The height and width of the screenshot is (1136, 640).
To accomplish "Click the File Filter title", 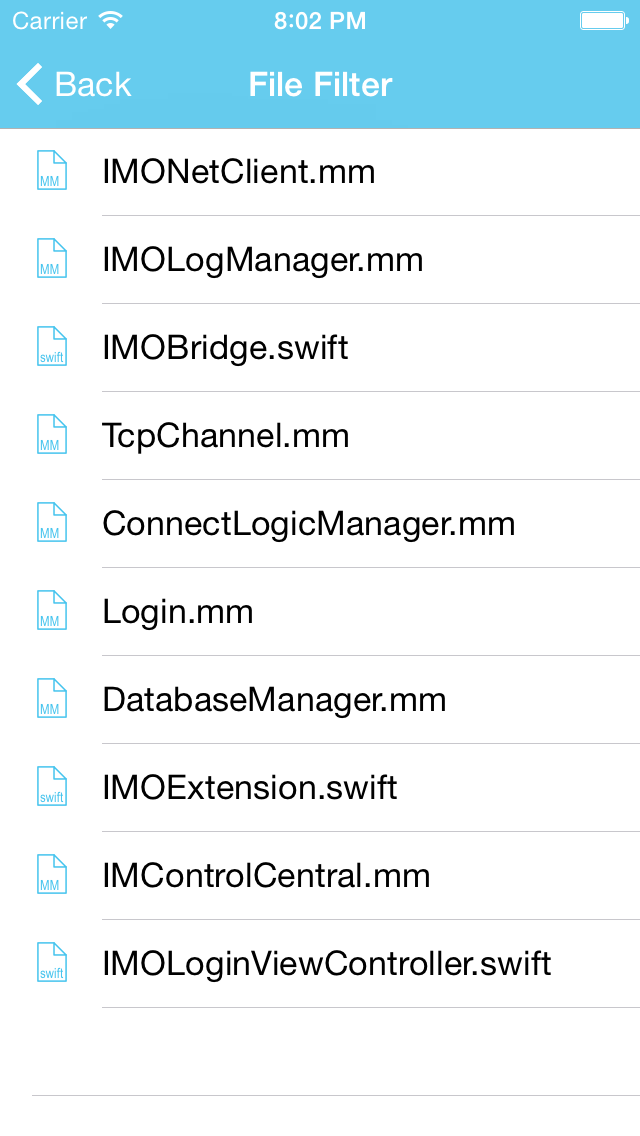I will coord(320,84).
